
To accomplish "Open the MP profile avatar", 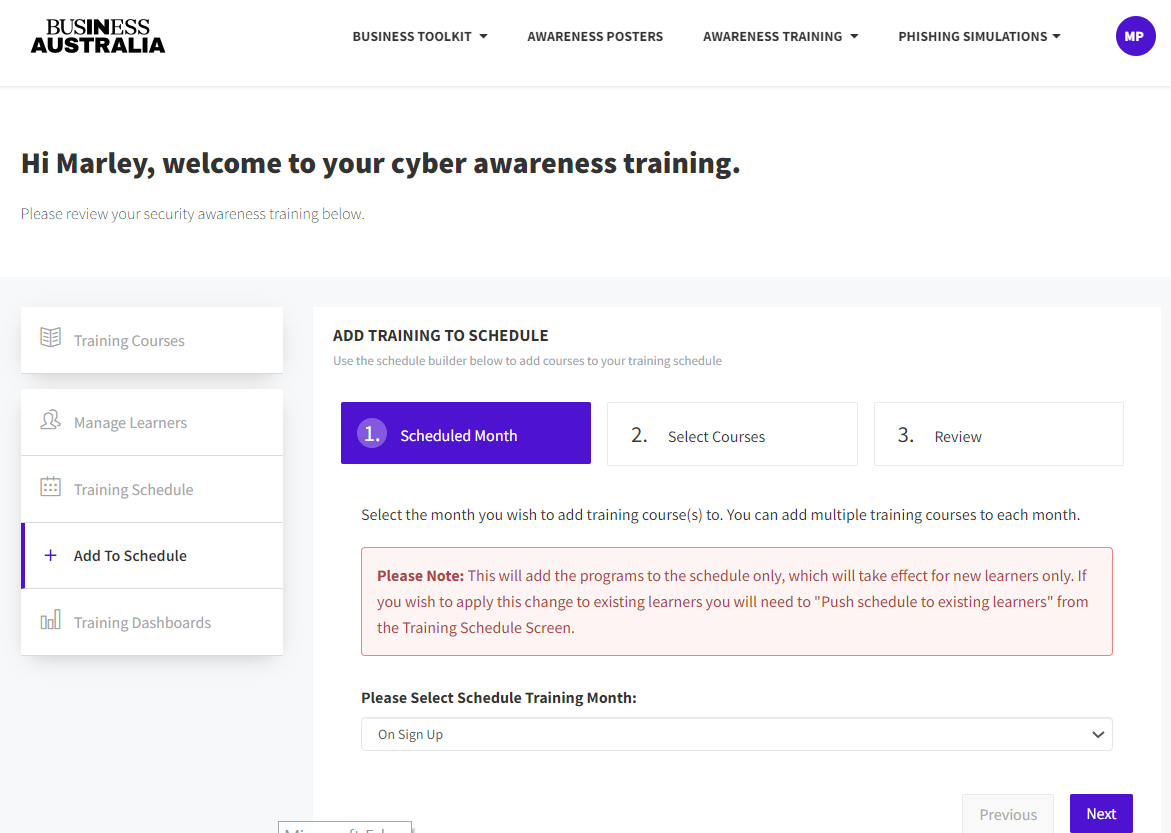I will (x=1135, y=35).
